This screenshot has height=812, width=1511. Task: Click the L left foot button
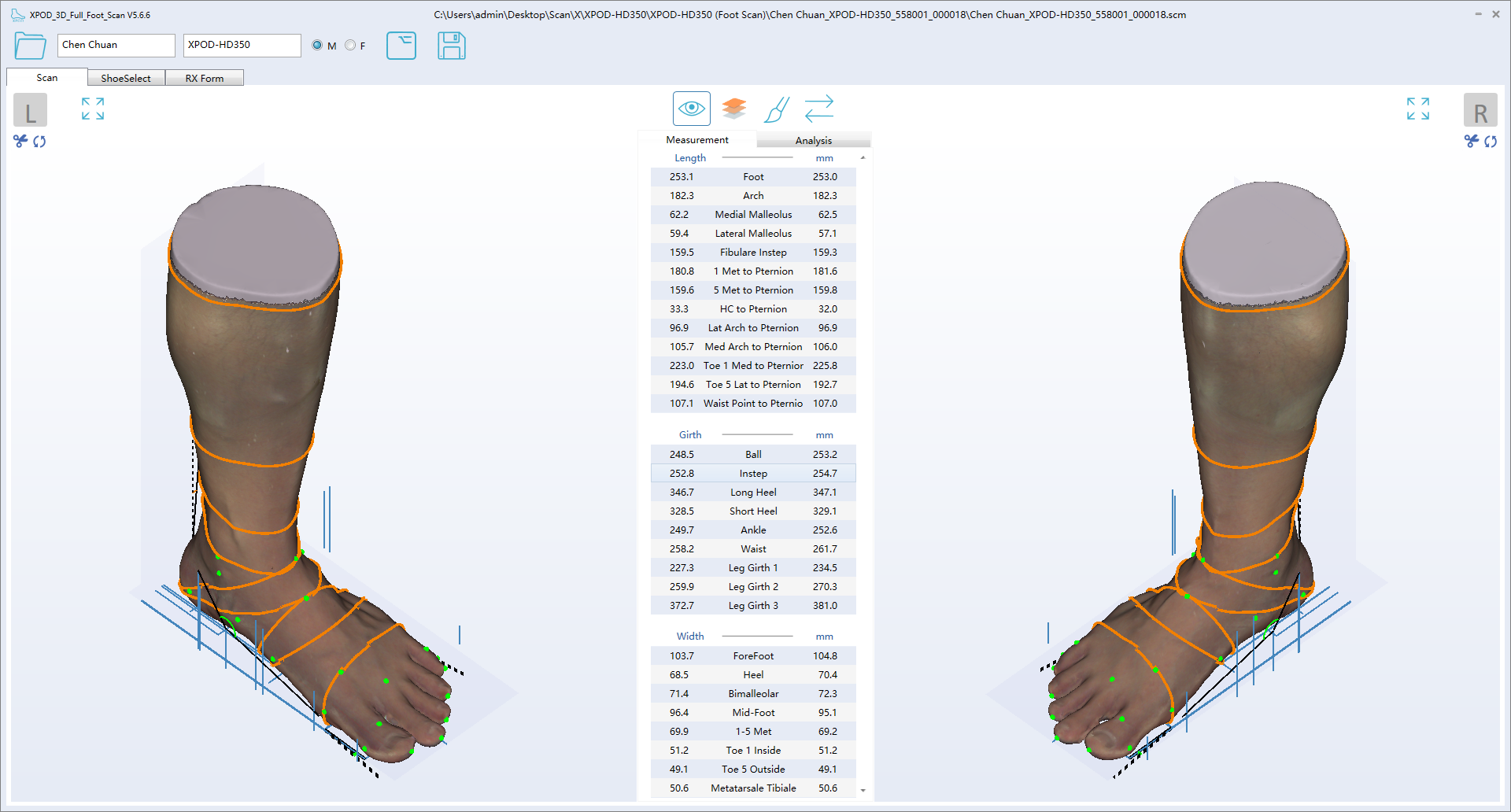30,110
